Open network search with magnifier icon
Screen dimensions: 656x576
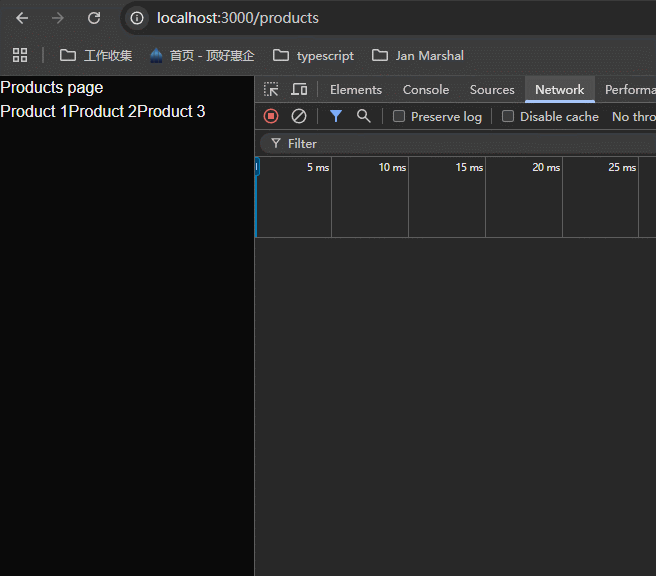pos(364,116)
